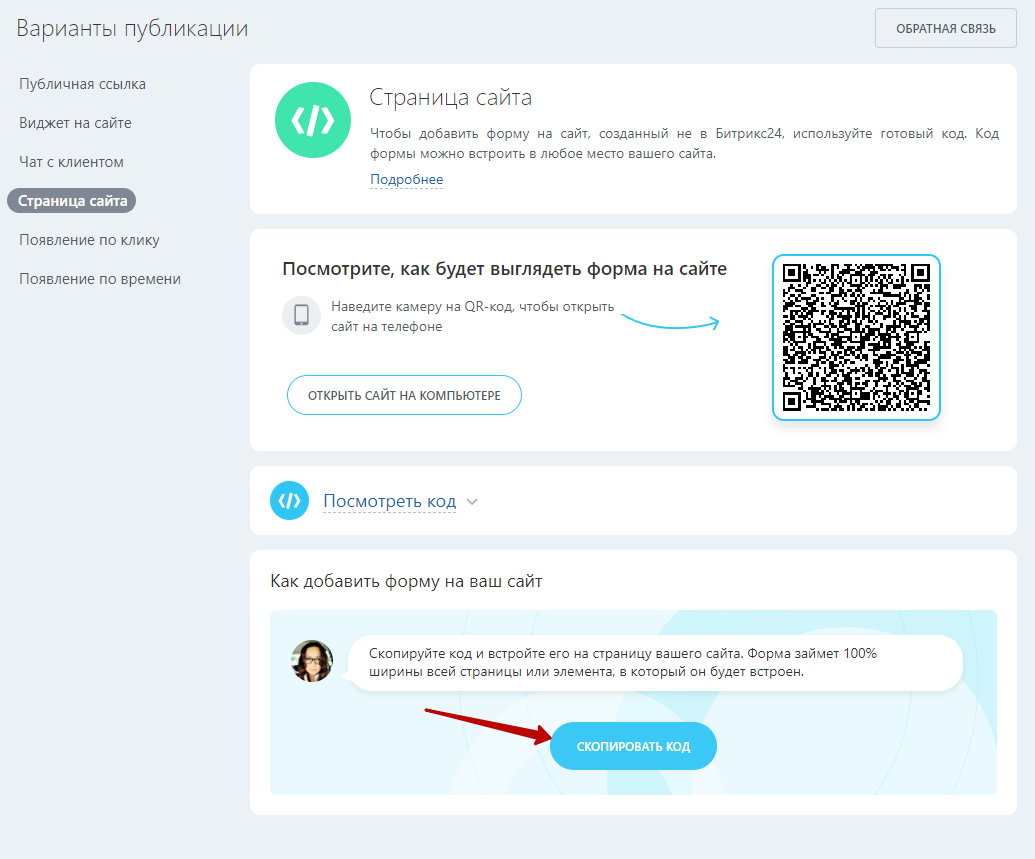Choose Появление по клику option
The image size is (1035, 859).
pyautogui.click(x=89, y=240)
